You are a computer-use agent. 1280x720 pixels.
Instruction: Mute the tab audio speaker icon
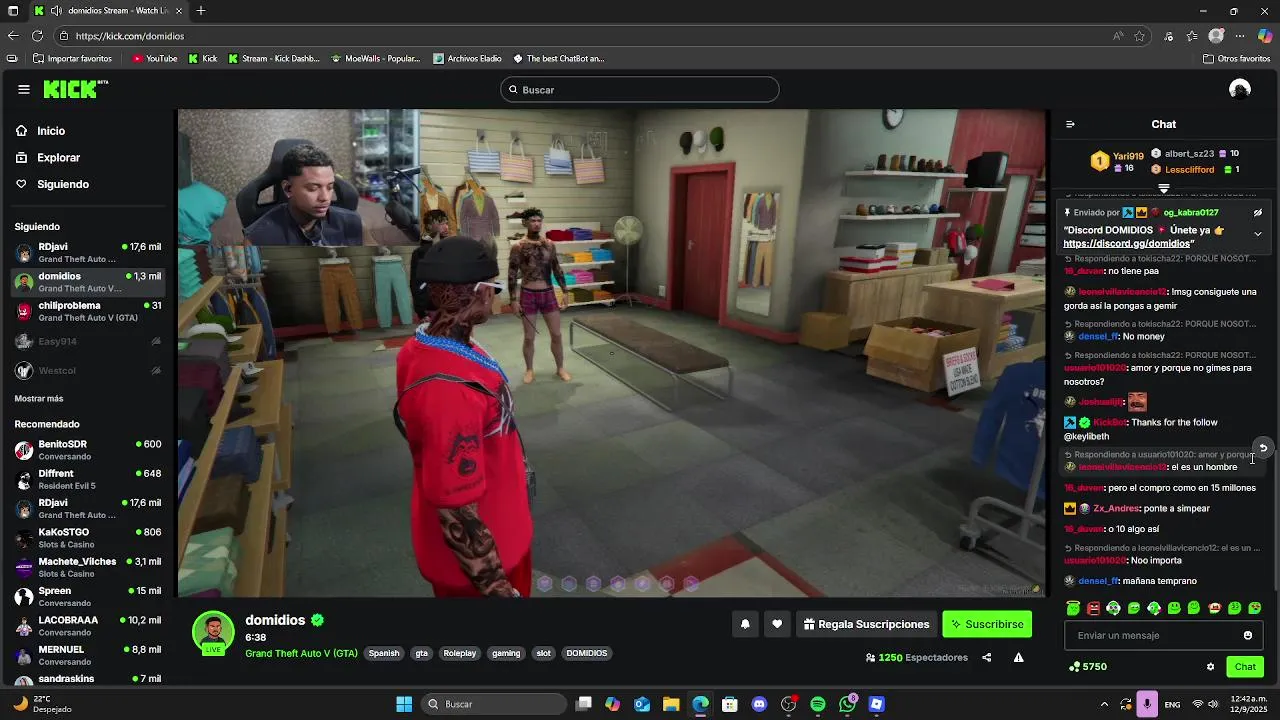(x=57, y=11)
